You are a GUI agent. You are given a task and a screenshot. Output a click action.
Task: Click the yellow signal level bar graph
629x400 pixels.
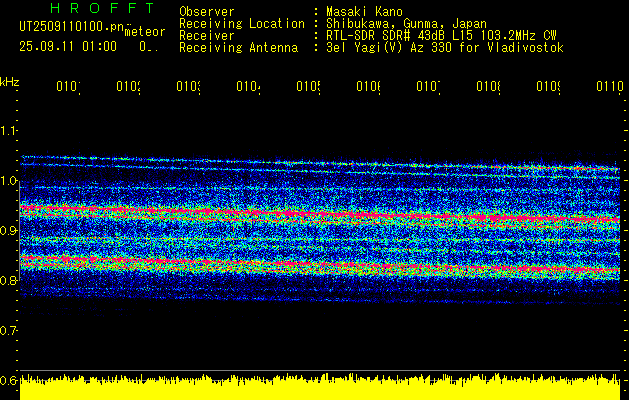pos(320,387)
